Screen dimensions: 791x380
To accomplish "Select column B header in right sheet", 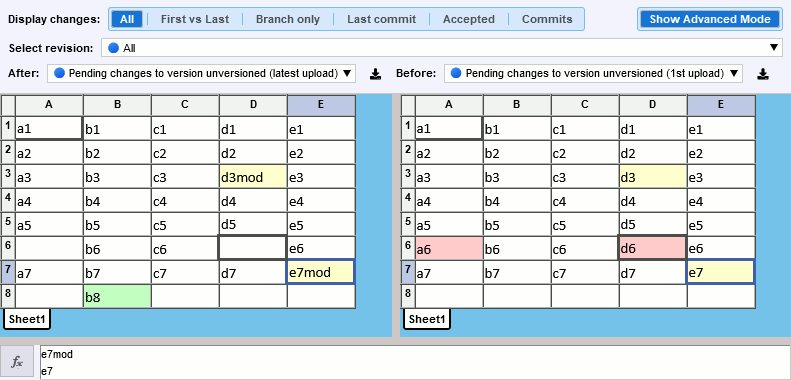I will 517,105.
